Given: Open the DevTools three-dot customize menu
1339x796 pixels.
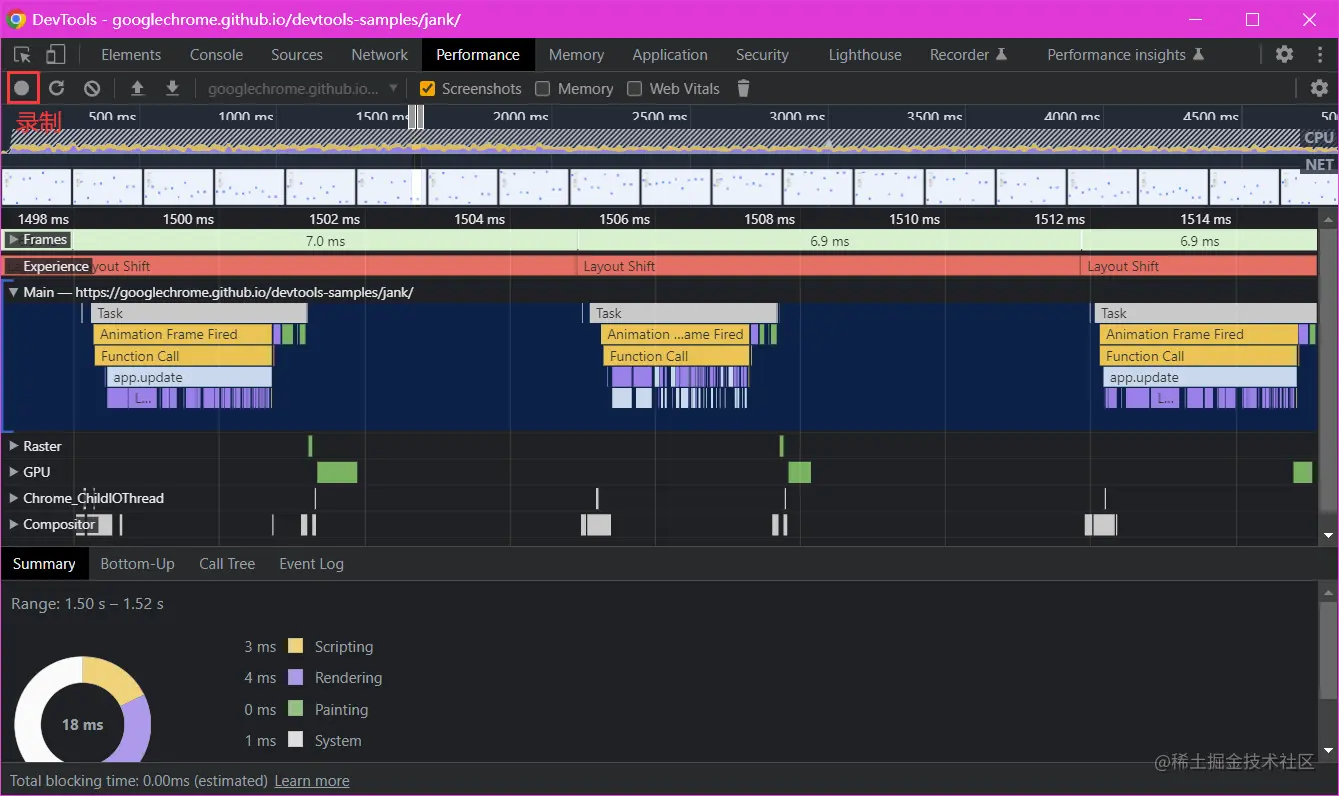Looking at the screenshot, I should pos(1320,54).
